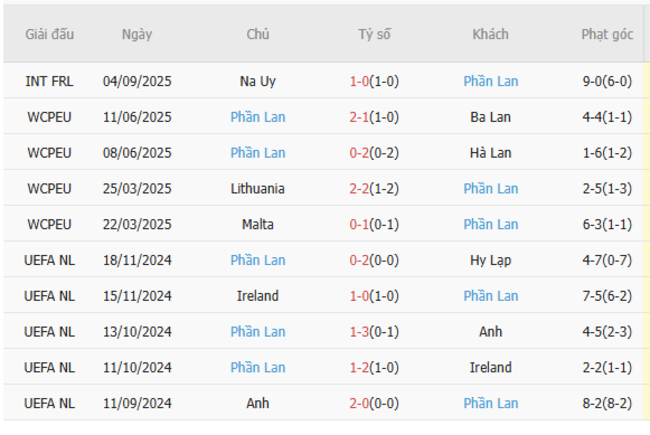Click Hy Lạp away team
This screenshot has height=435, width=650.
coord(490,260)
